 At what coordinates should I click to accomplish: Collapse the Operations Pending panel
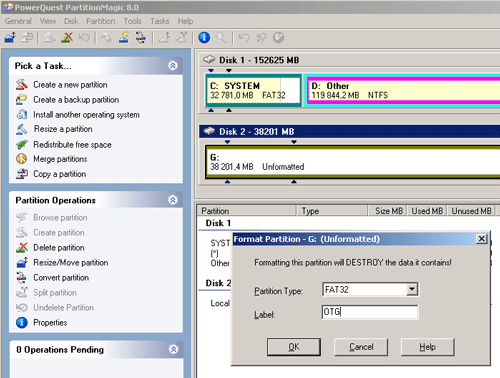tap(173, 349)
